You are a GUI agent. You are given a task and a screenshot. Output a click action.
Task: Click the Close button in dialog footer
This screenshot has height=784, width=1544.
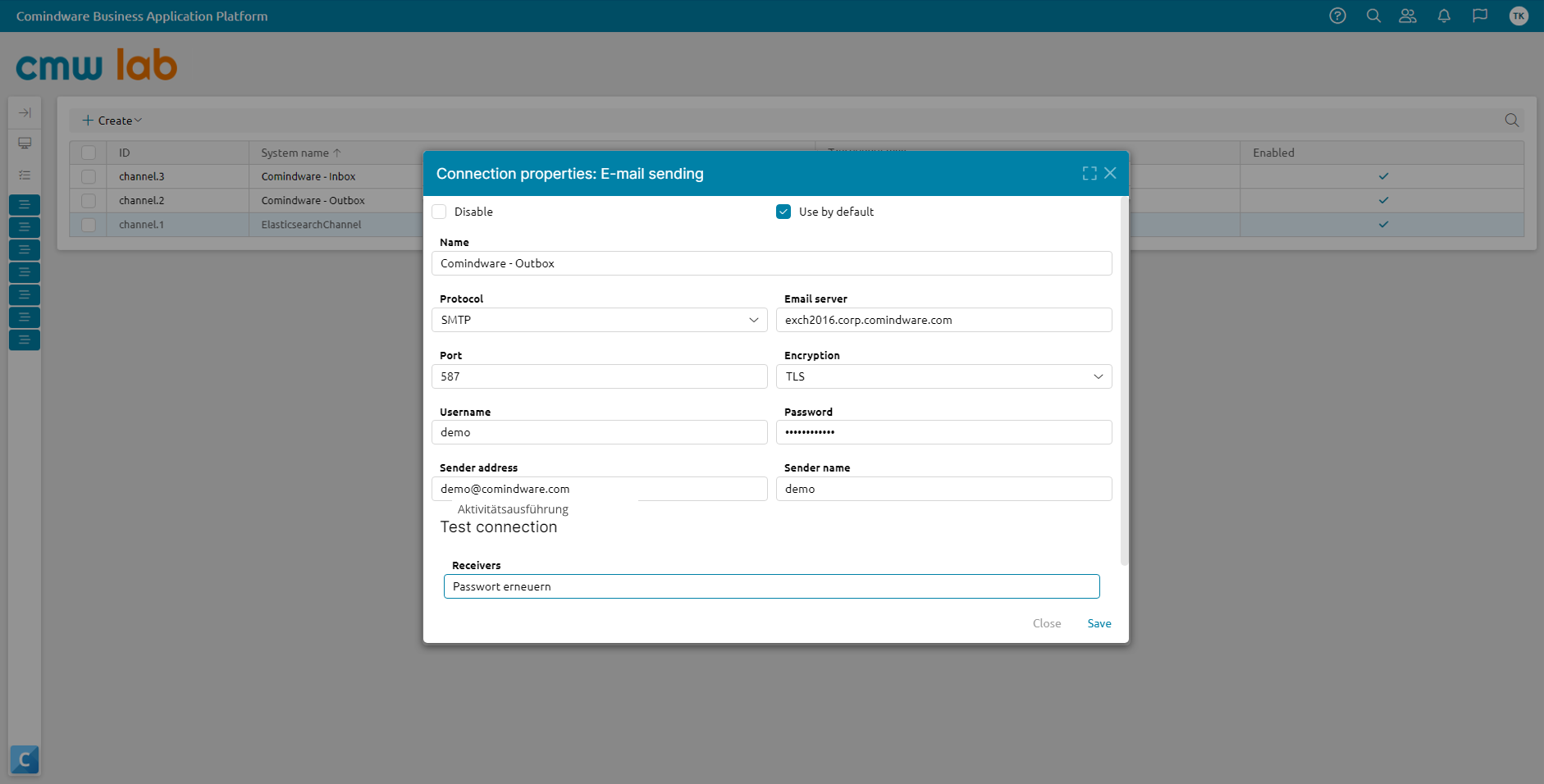pos(1047,623)
